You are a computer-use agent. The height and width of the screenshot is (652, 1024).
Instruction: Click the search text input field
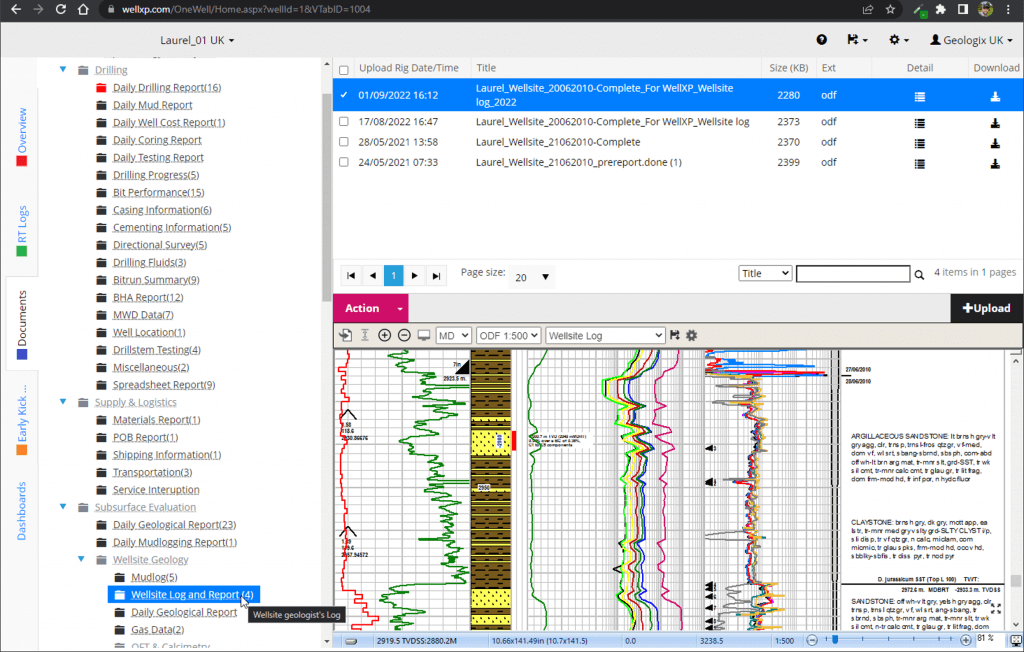[x=853, y=273]
